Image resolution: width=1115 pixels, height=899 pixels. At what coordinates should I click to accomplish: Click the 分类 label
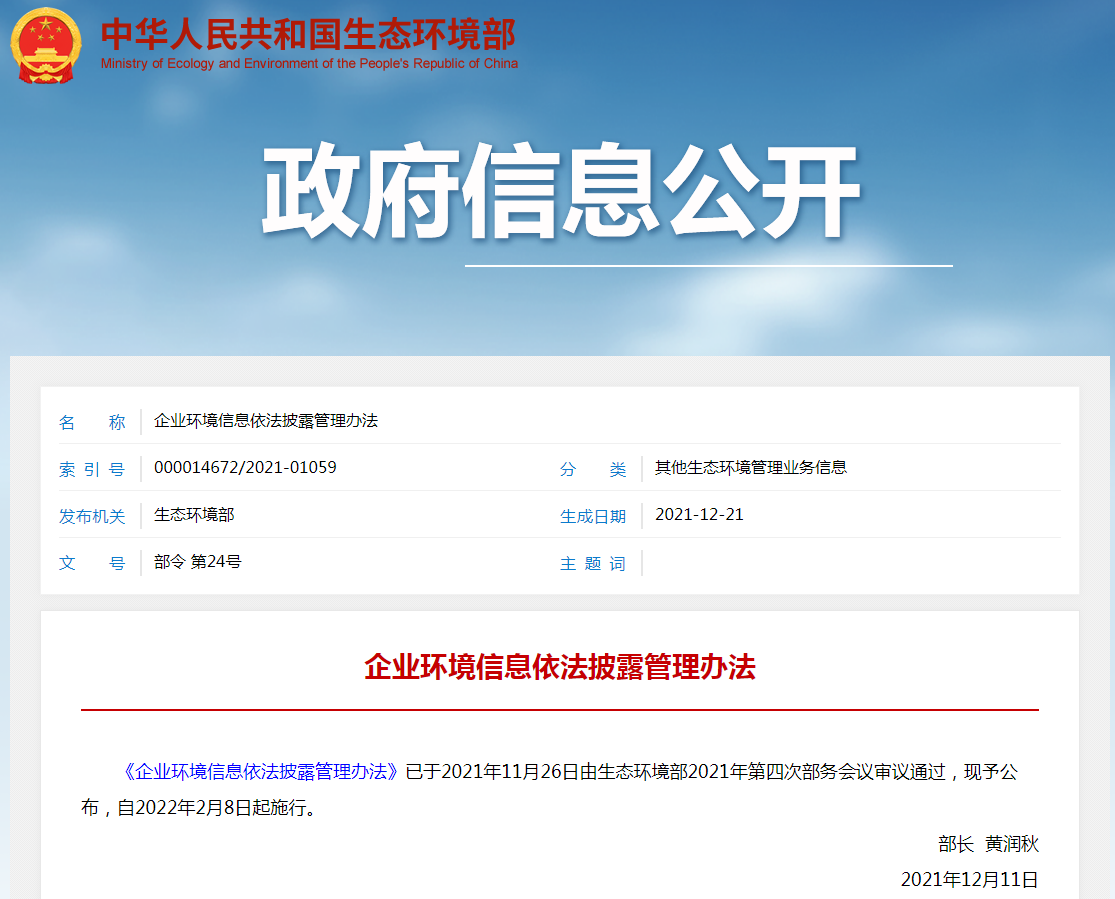(593, 469)
